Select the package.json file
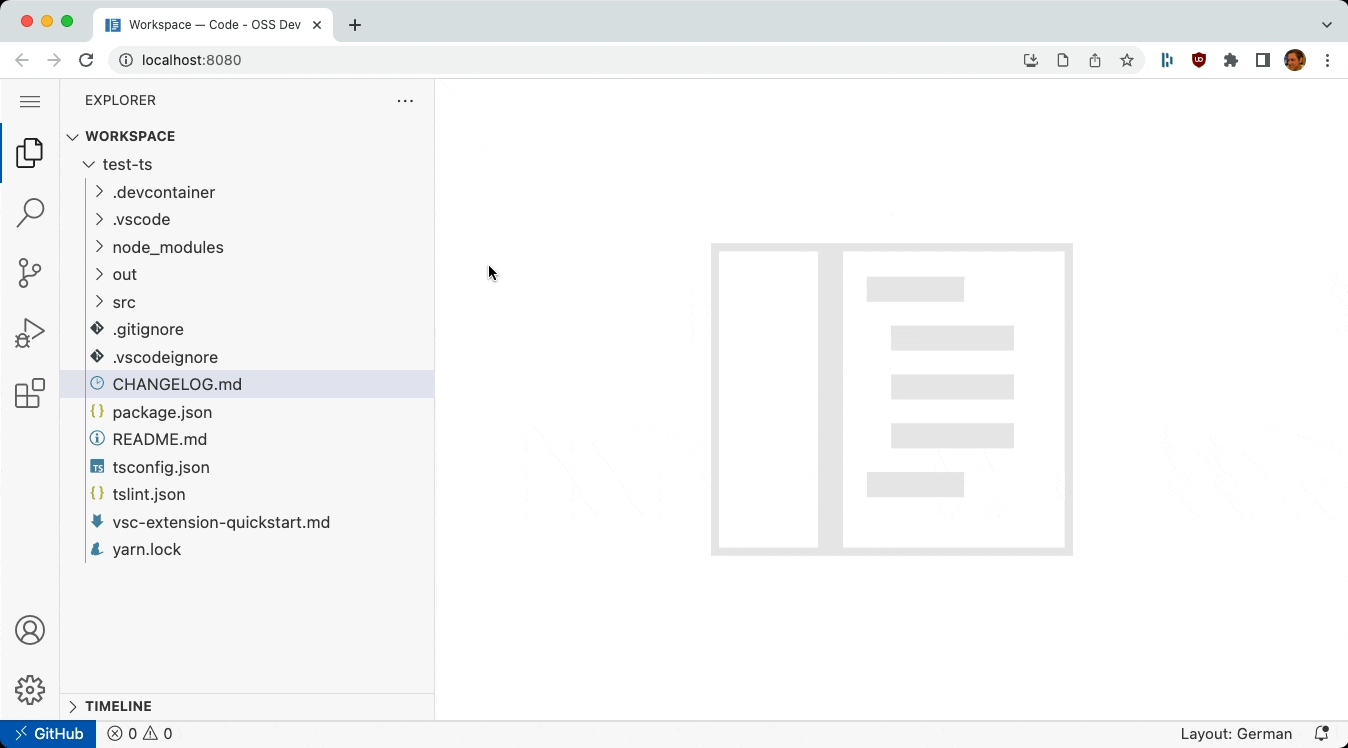The image size is (1348, 748). pos(162,412)
